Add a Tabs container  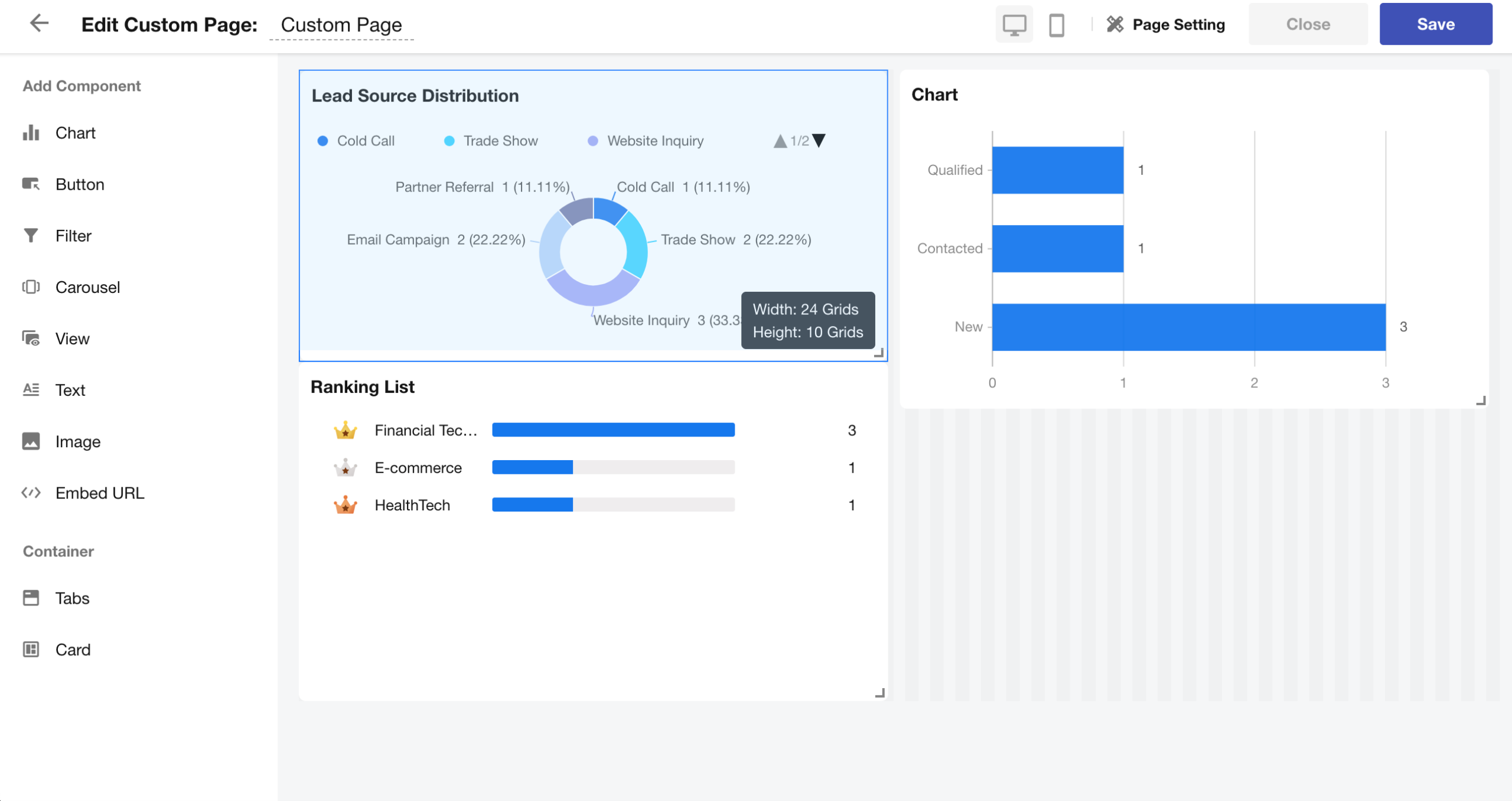coord(72,598)
